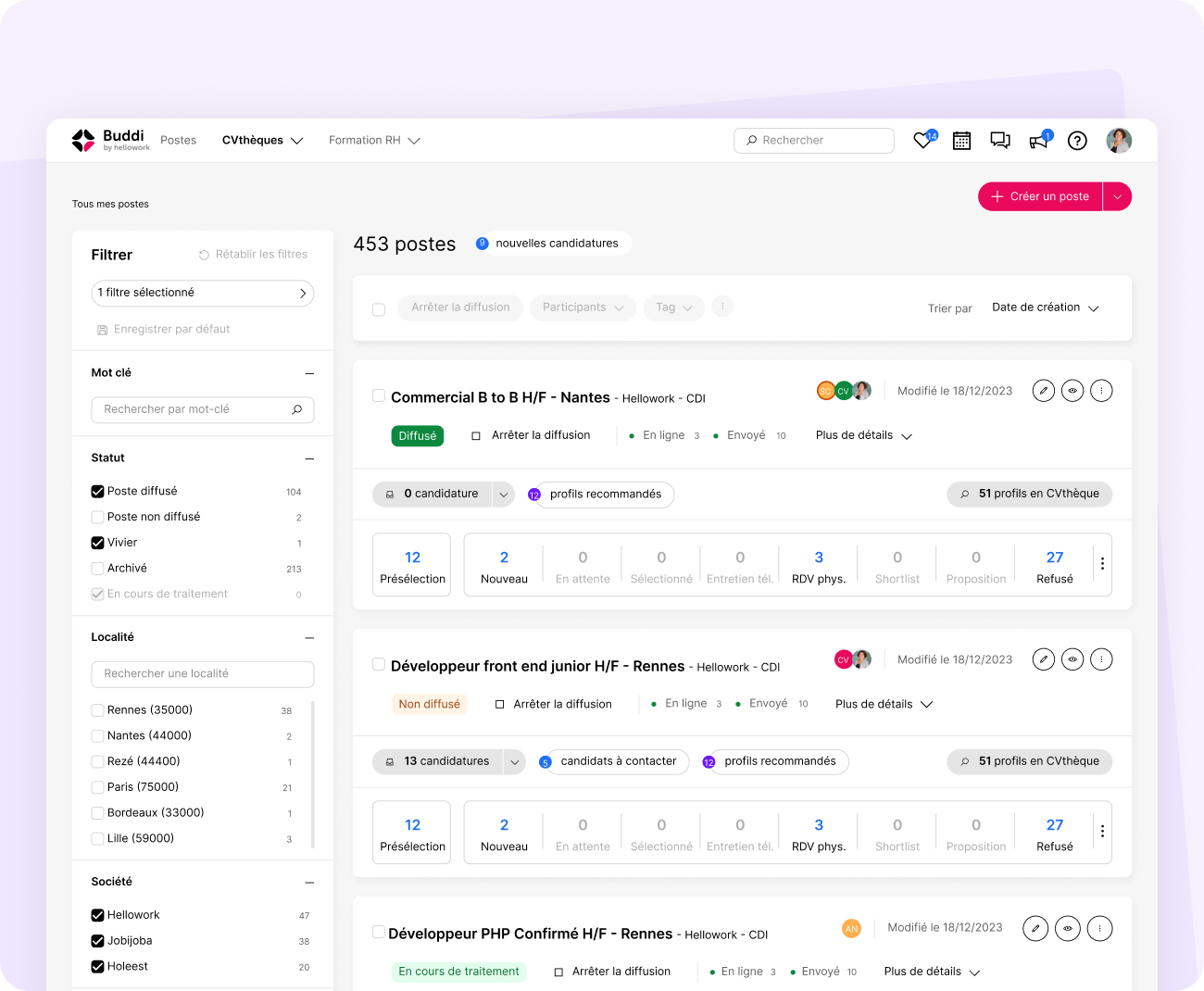The image size is (1204, 991).
Task: Open arrow dropdown beside Créer un poste
Action: 1117,196
